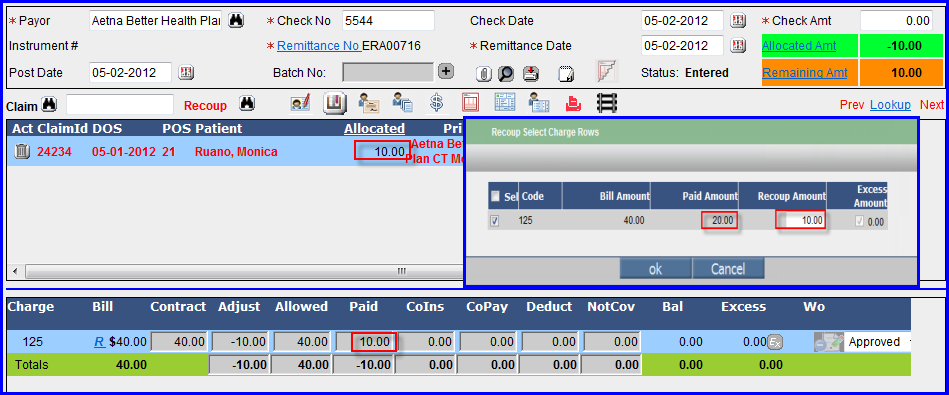Click the plus icon beside Batch No
This screenshot has height=395, width=949.
445,71
